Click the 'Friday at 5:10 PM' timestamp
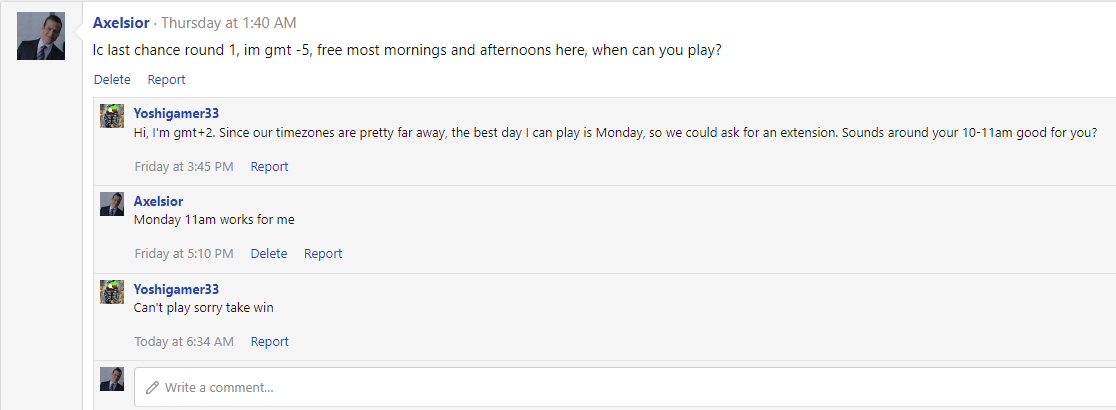 (184, 253)
